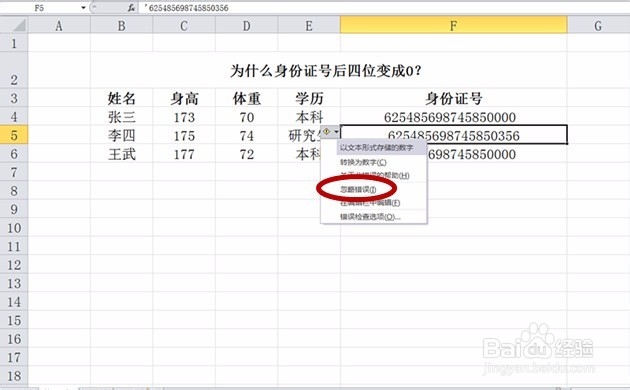This screenshot has height=390, width=630.
Task: Click the Name Box showing F5
Action: pos(40,8)
